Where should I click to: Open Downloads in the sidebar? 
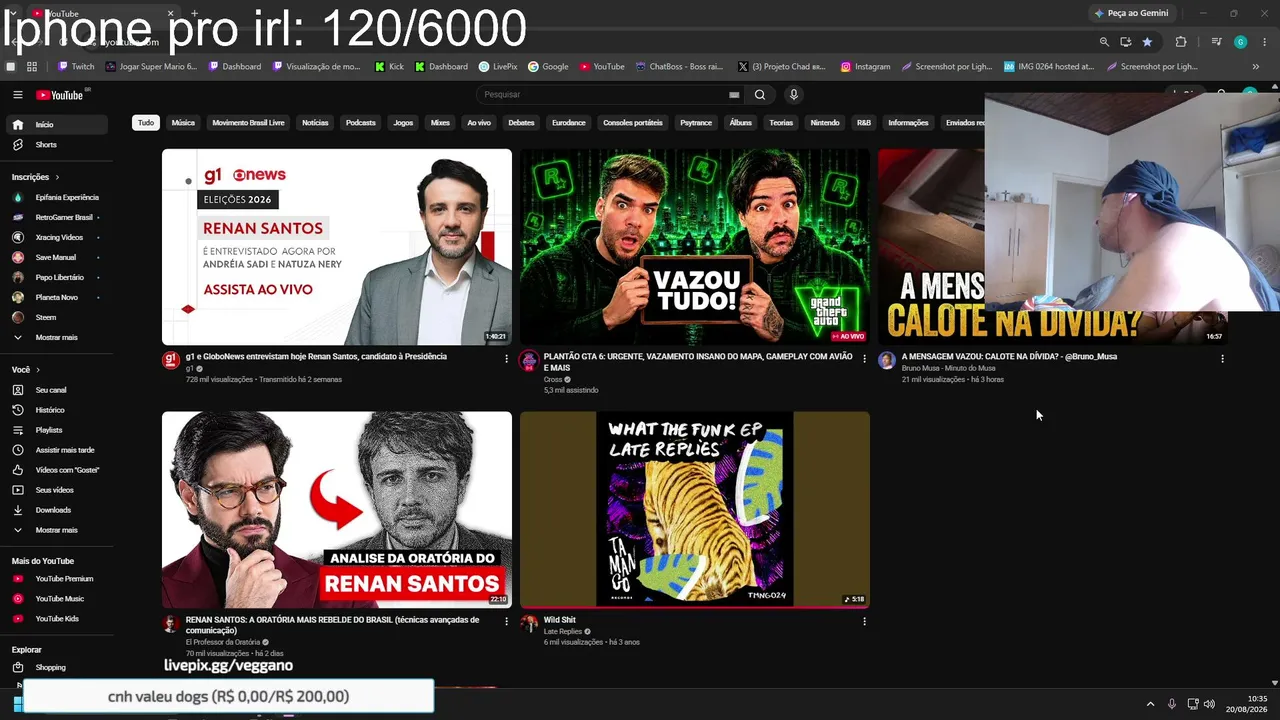(x=56, y=510)
